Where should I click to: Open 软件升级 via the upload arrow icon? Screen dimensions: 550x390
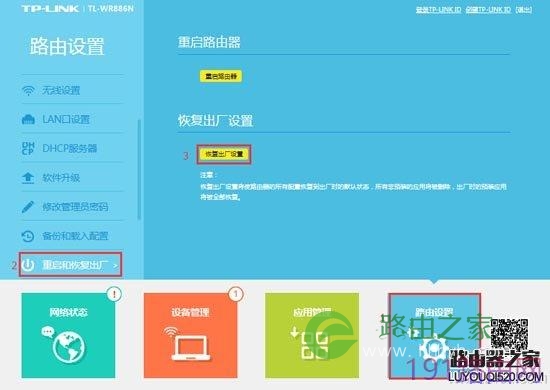[x=28, y=178]
